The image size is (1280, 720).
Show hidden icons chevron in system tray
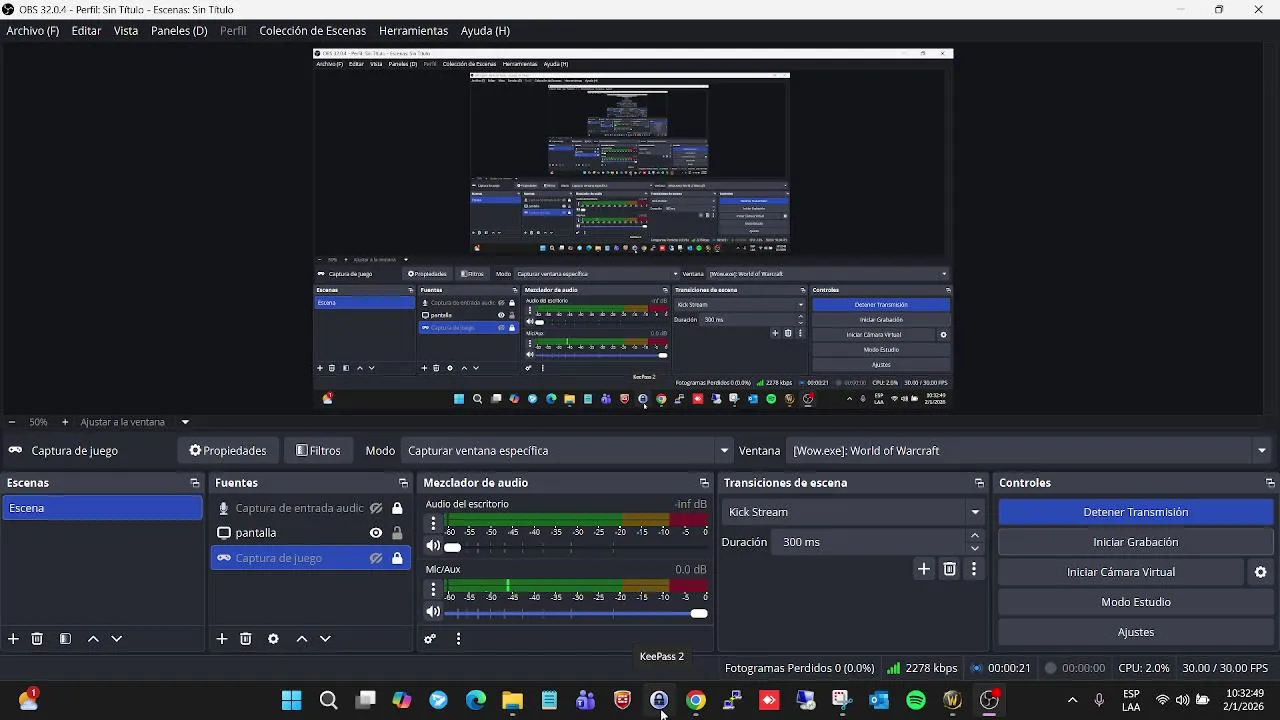point(1072,700)
